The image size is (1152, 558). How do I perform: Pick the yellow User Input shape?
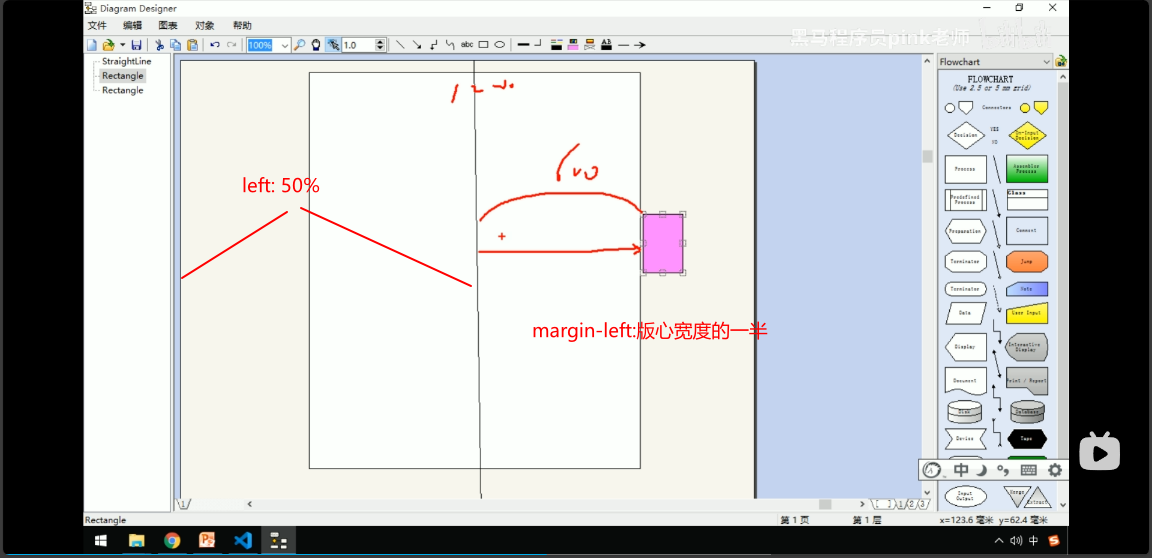coord(1026,313)
